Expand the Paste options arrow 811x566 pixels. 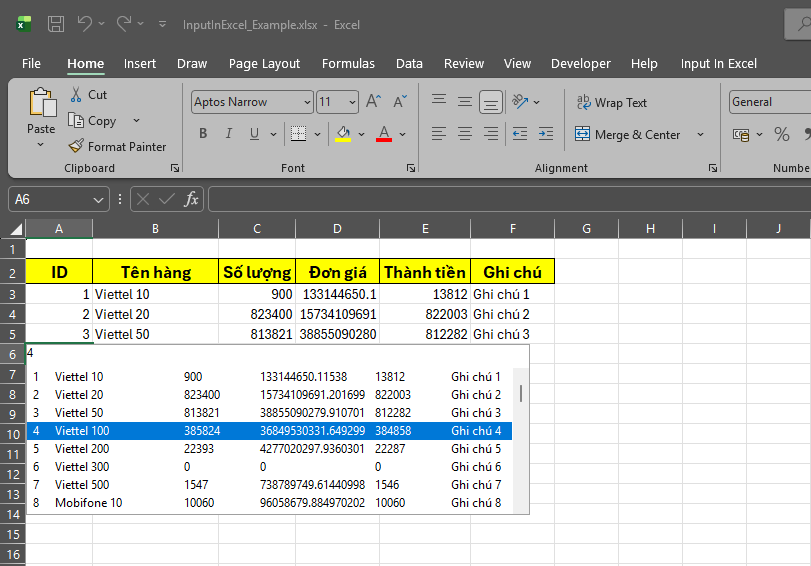pyautogui.click(x=40, y=145)
